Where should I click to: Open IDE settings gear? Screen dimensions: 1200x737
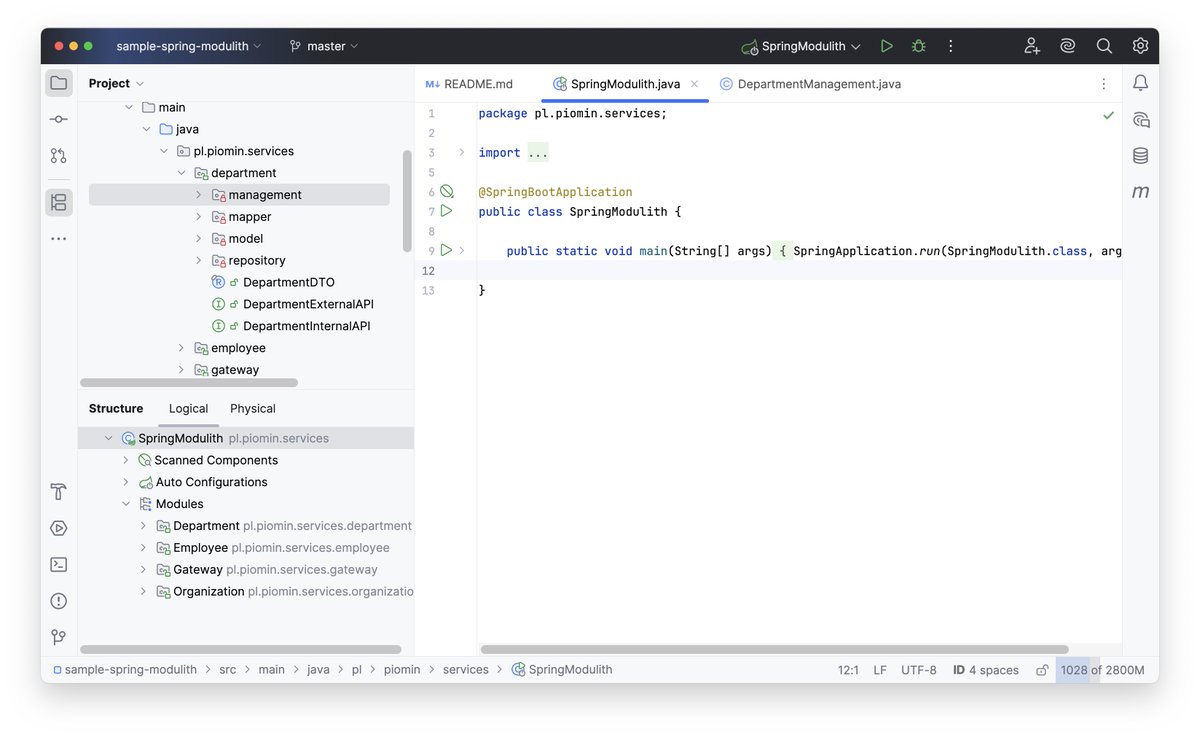tap(1140, 46)
